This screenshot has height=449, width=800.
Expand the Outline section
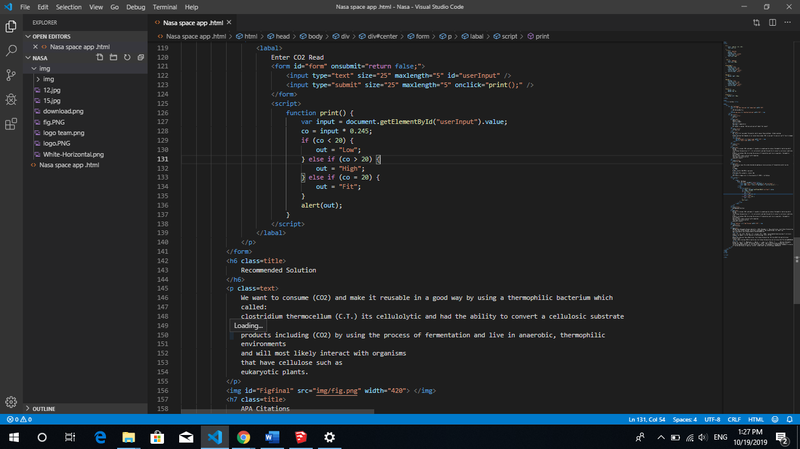click(x=44, y=409)
